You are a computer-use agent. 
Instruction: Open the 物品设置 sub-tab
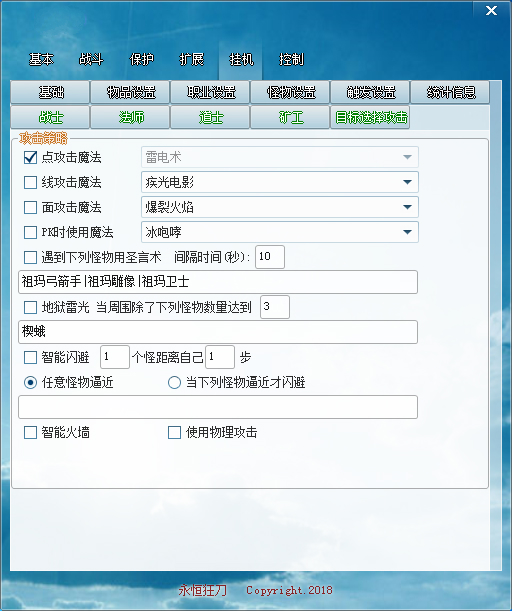click(x=131, y=92)
